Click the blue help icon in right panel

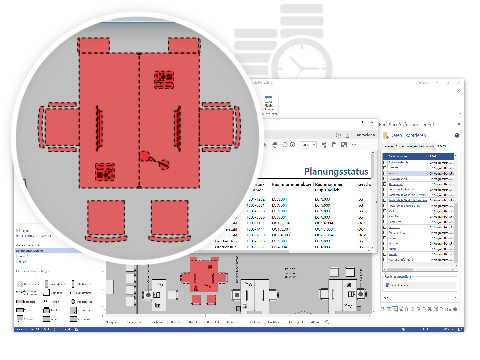click(457, 135)
